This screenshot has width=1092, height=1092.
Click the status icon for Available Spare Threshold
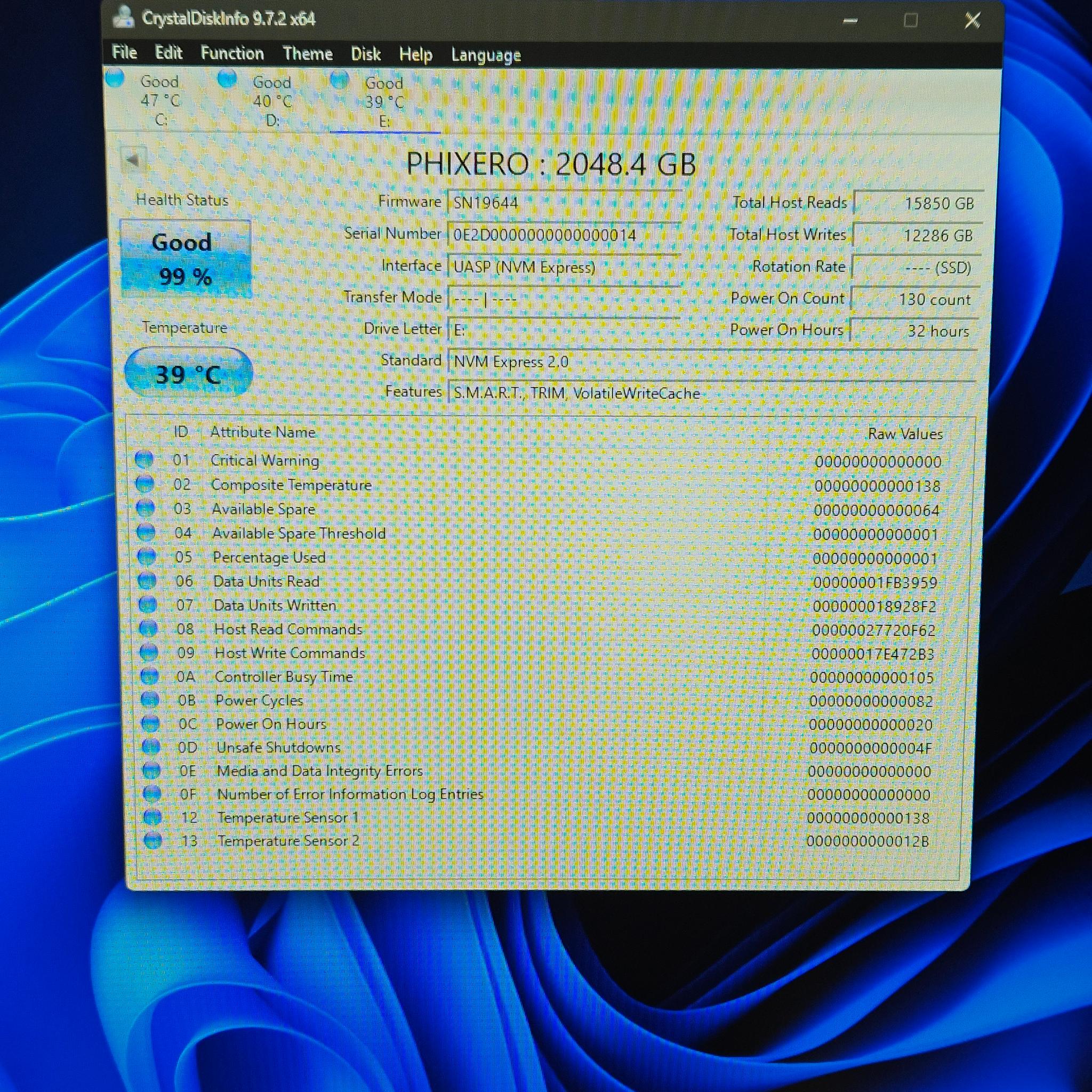pos(147,532)
